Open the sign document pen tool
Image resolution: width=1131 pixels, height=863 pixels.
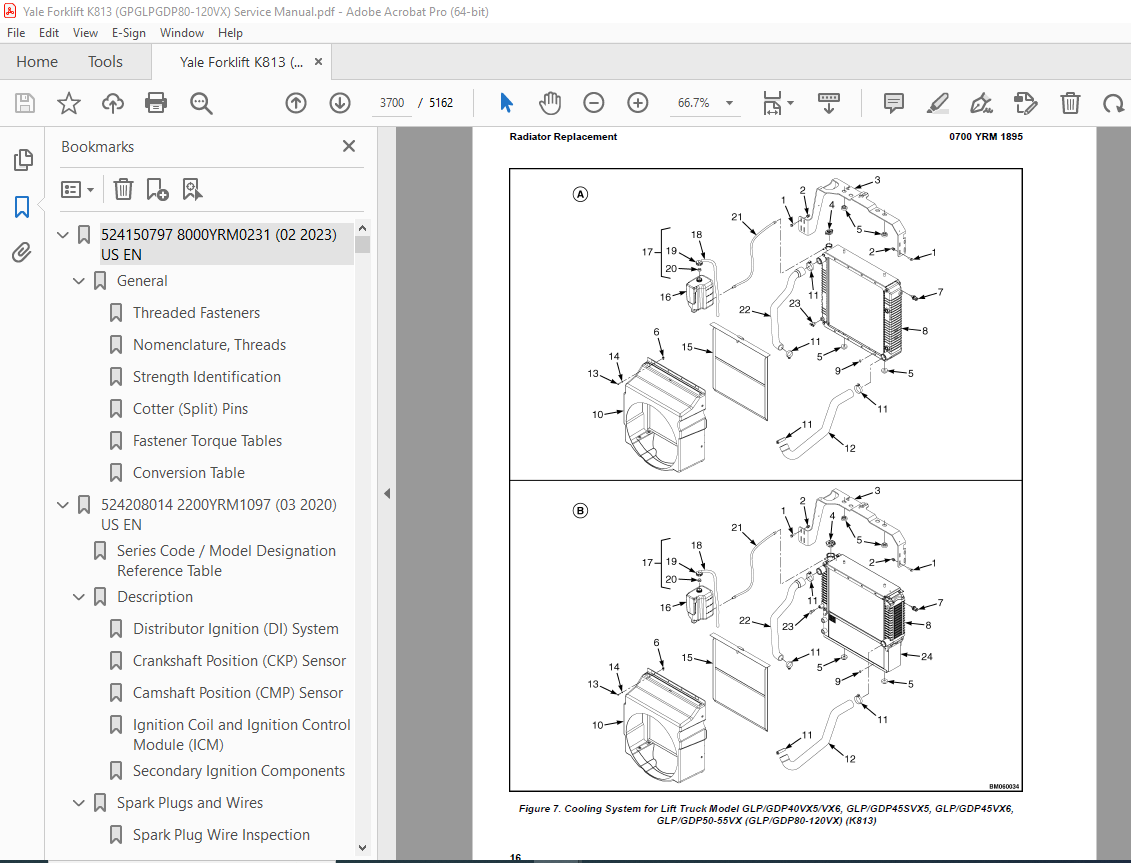point(981,103)
